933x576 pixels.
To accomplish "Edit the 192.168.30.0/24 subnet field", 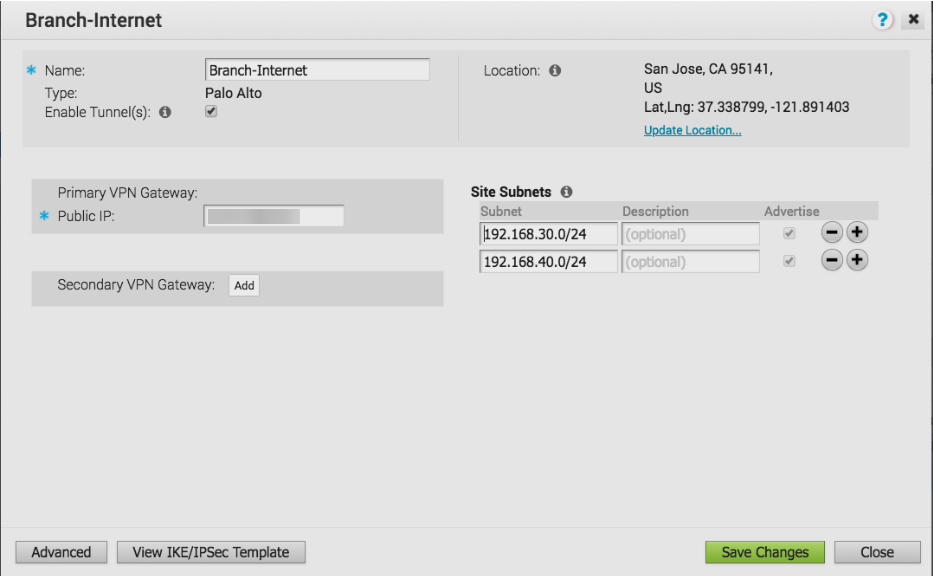I will [x=549, y=234].
